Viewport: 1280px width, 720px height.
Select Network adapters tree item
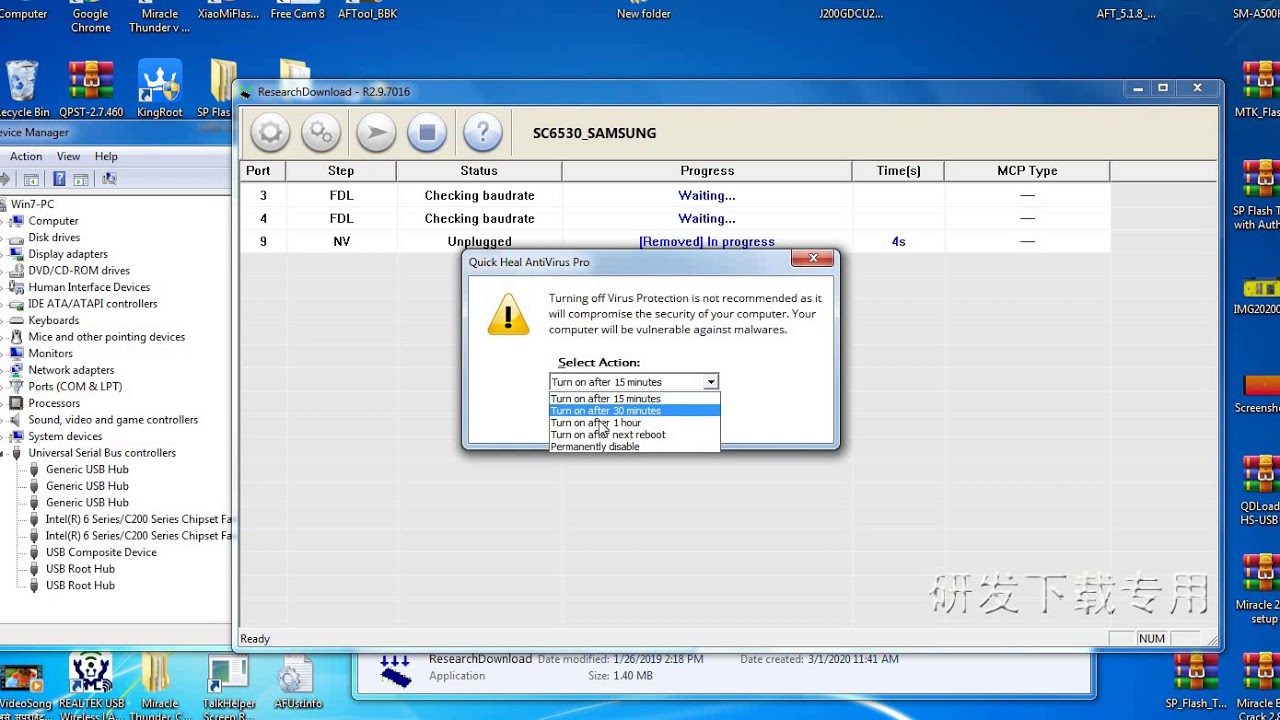point(71,370)
